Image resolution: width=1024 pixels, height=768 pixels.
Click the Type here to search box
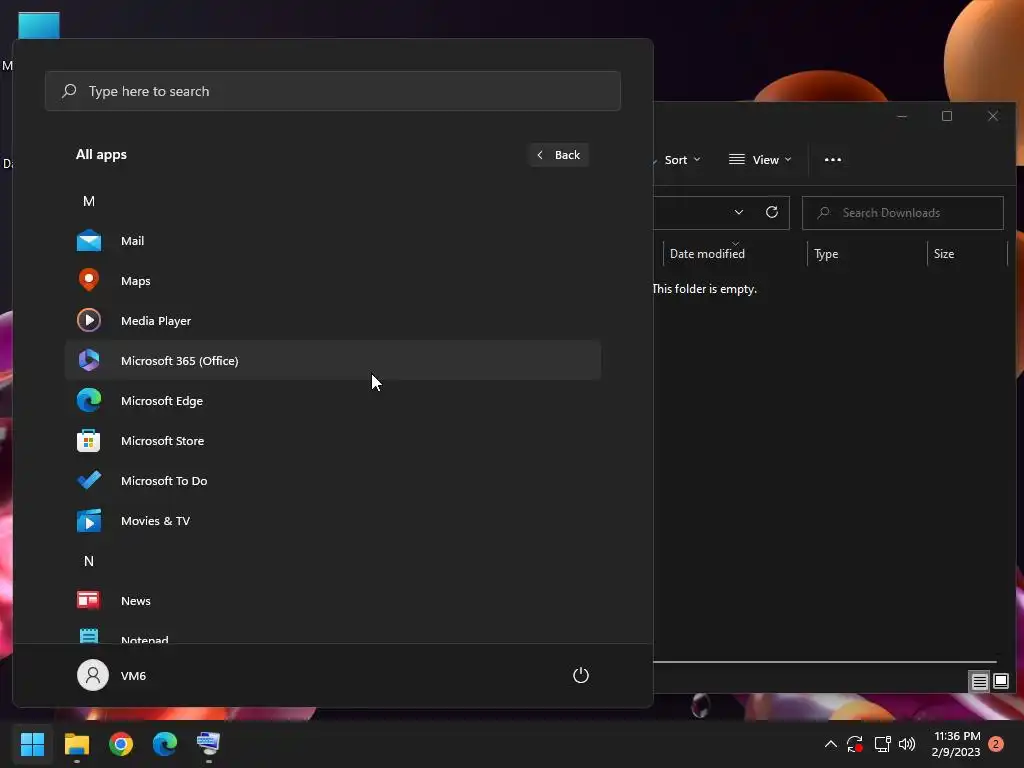click(333, 91)
